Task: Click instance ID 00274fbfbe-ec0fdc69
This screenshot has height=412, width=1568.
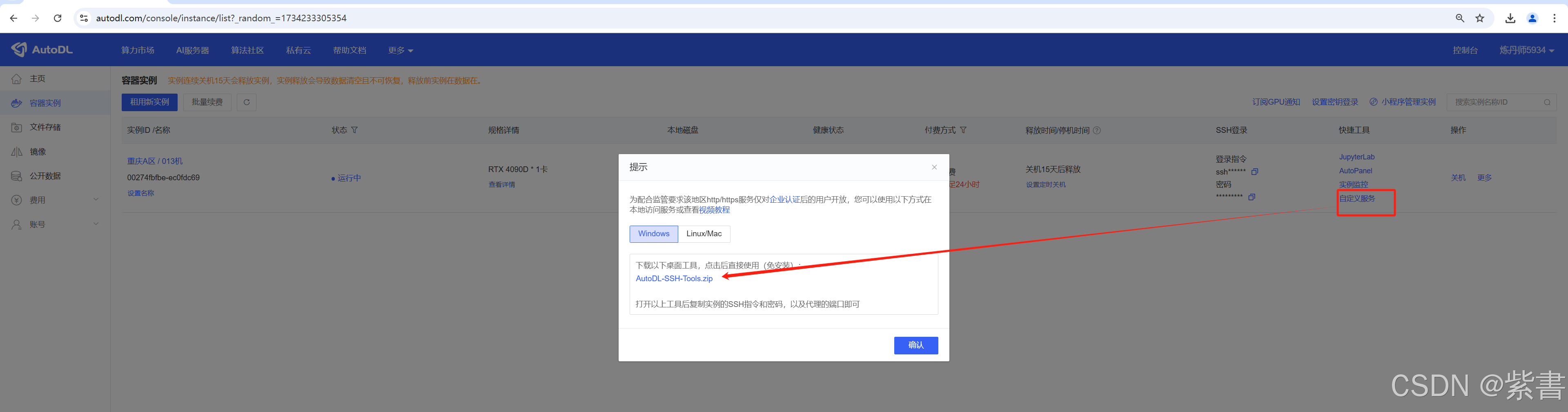Action: pos(163,178)
